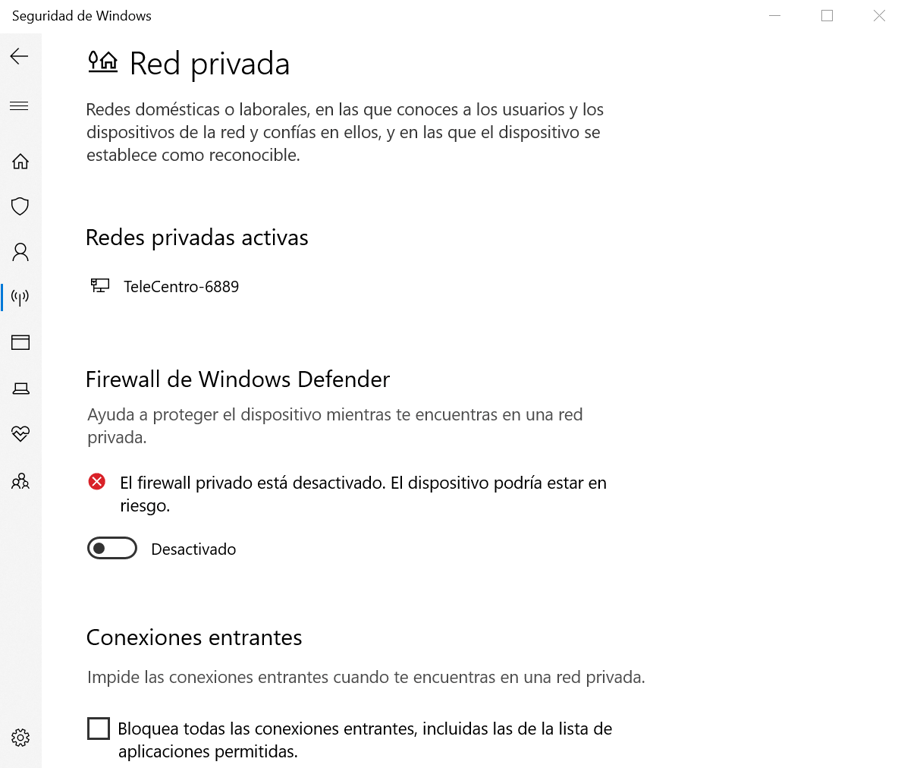The image size is (898, 768).
Task: Click the network adapter icon beside TeleCentro-6889
Action: click(99, 285)
